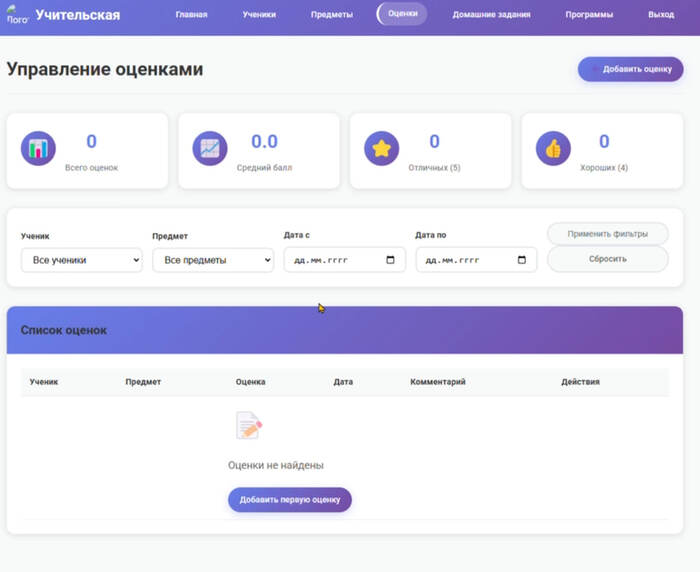Click into the Дата по date field
Screen dimensions: 700x572
tap(476, 260)
